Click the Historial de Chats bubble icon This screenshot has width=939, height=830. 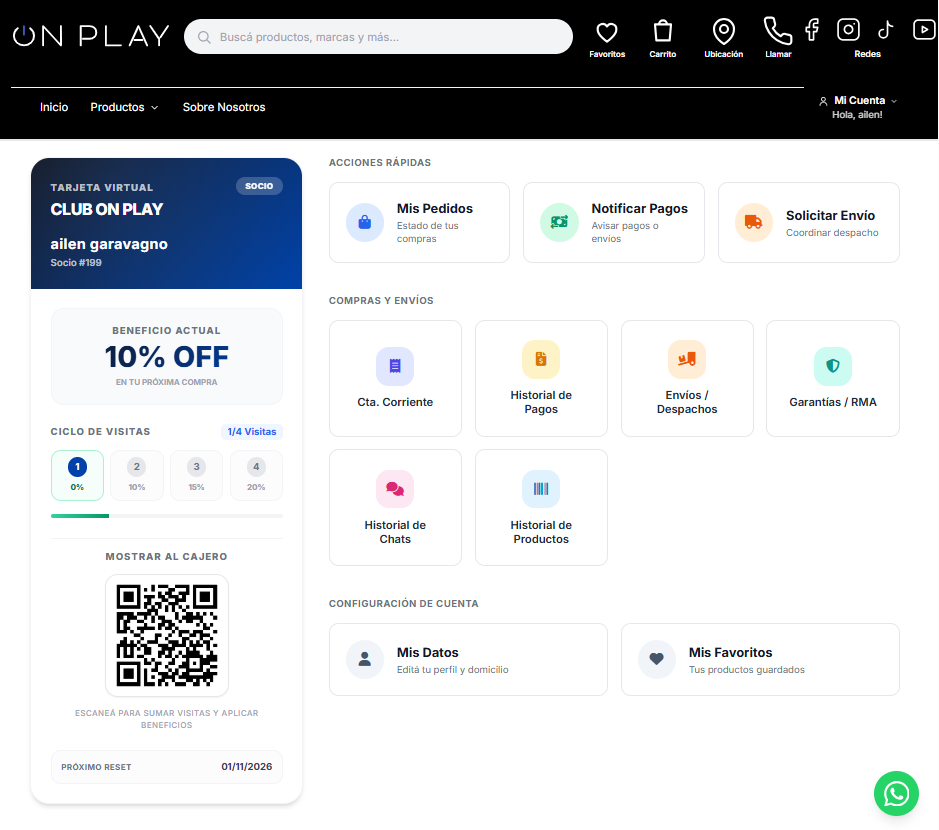click(395, 489)
